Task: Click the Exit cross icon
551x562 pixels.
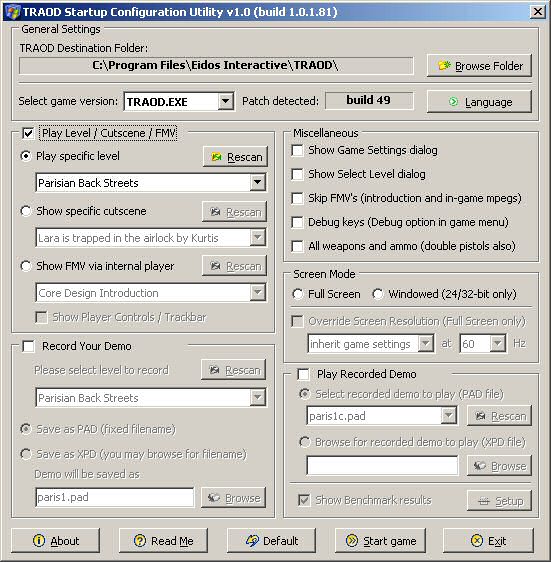Action: click(477, 540)
